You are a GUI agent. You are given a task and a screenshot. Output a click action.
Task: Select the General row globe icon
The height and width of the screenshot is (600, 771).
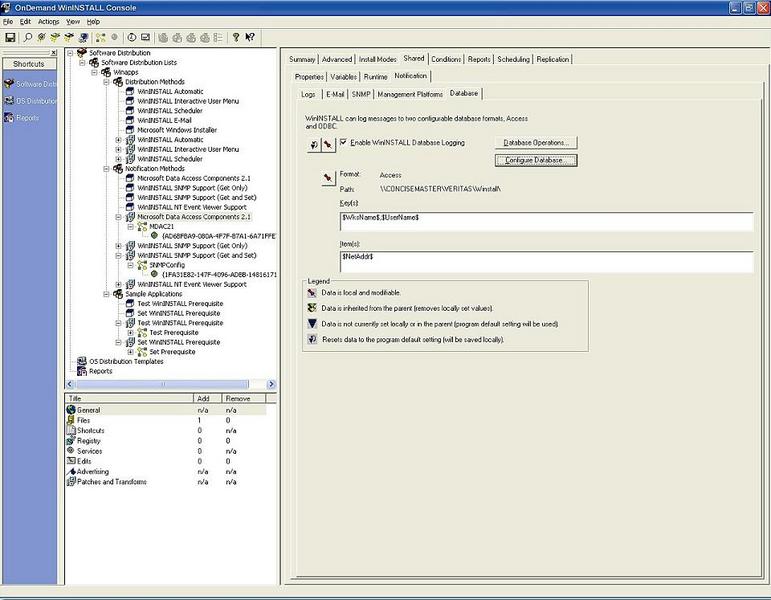71,410
